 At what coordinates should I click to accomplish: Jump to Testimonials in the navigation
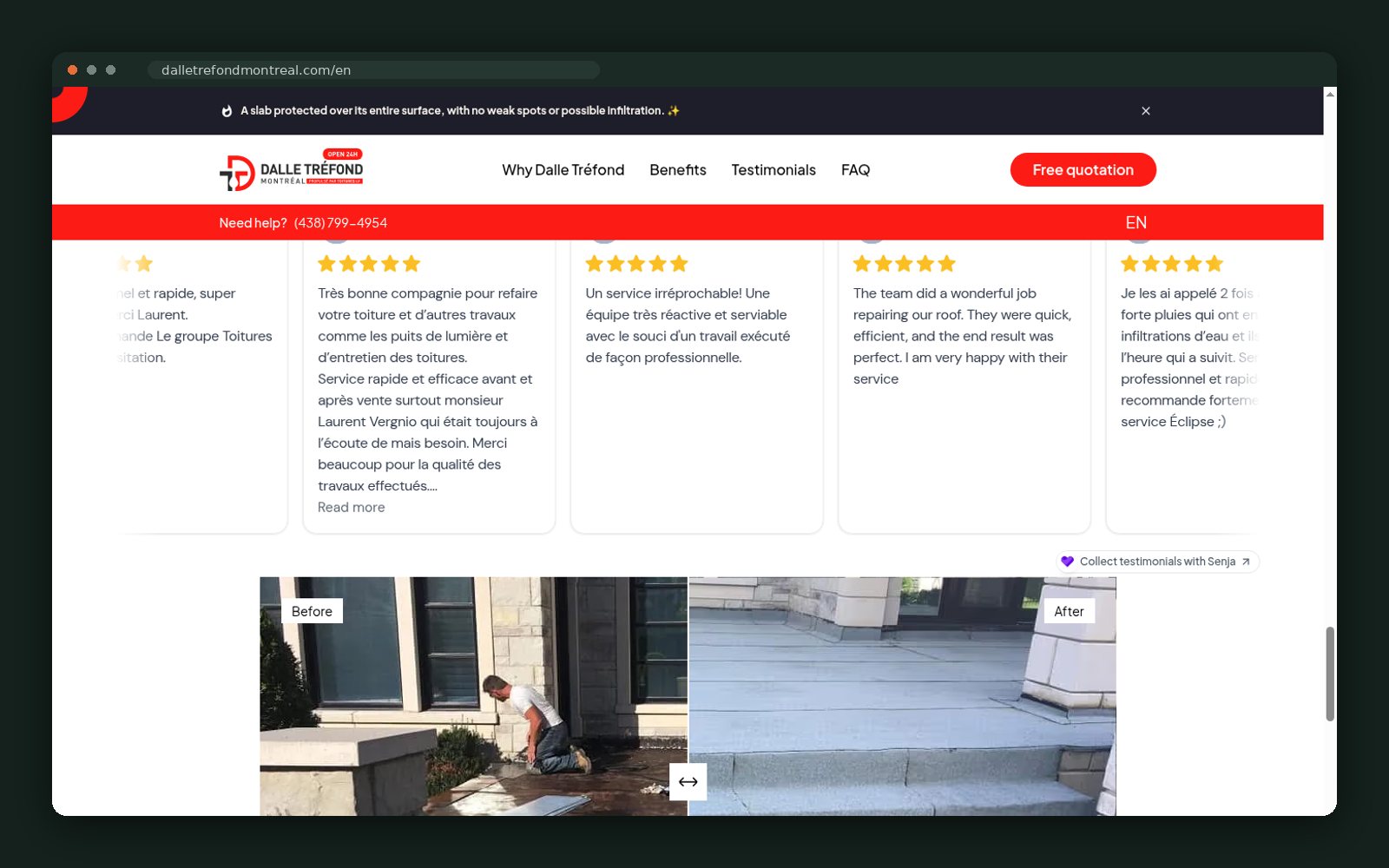click(773, 170)
